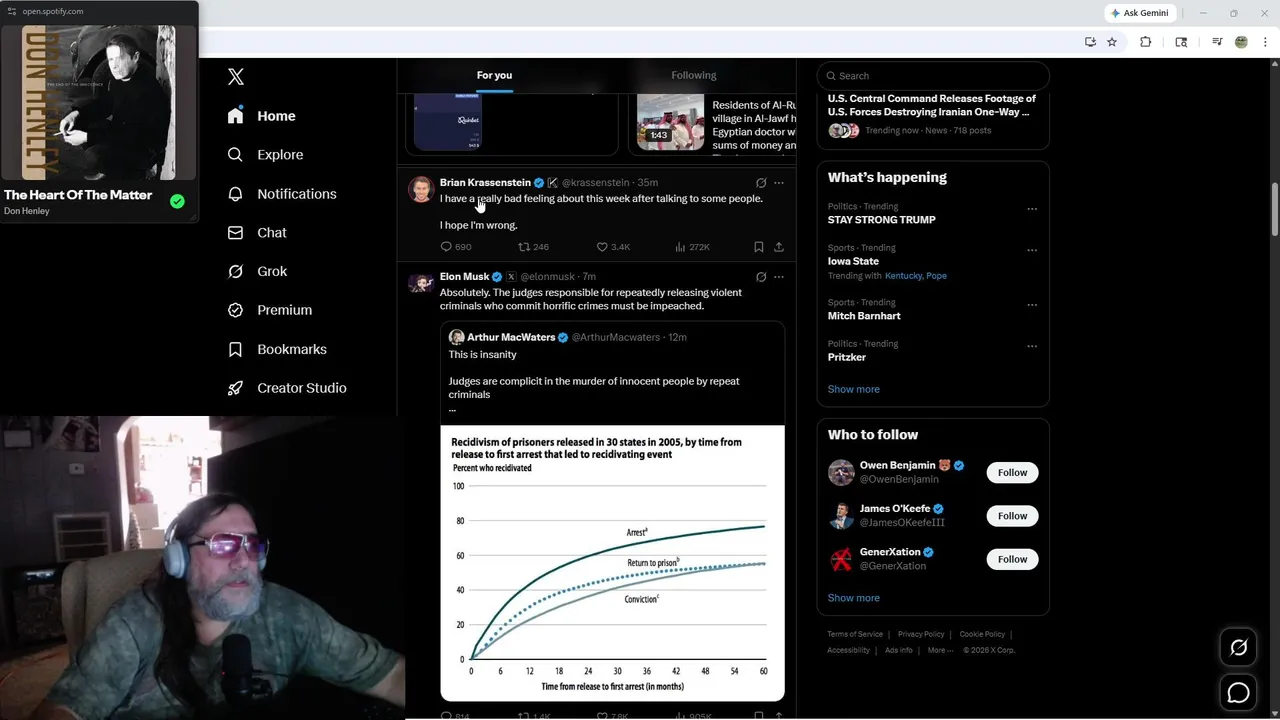This screenshot has width=1280, height=720.
Task: Bookmark Brian Krassenstein's post
Action: click(758, 247)
